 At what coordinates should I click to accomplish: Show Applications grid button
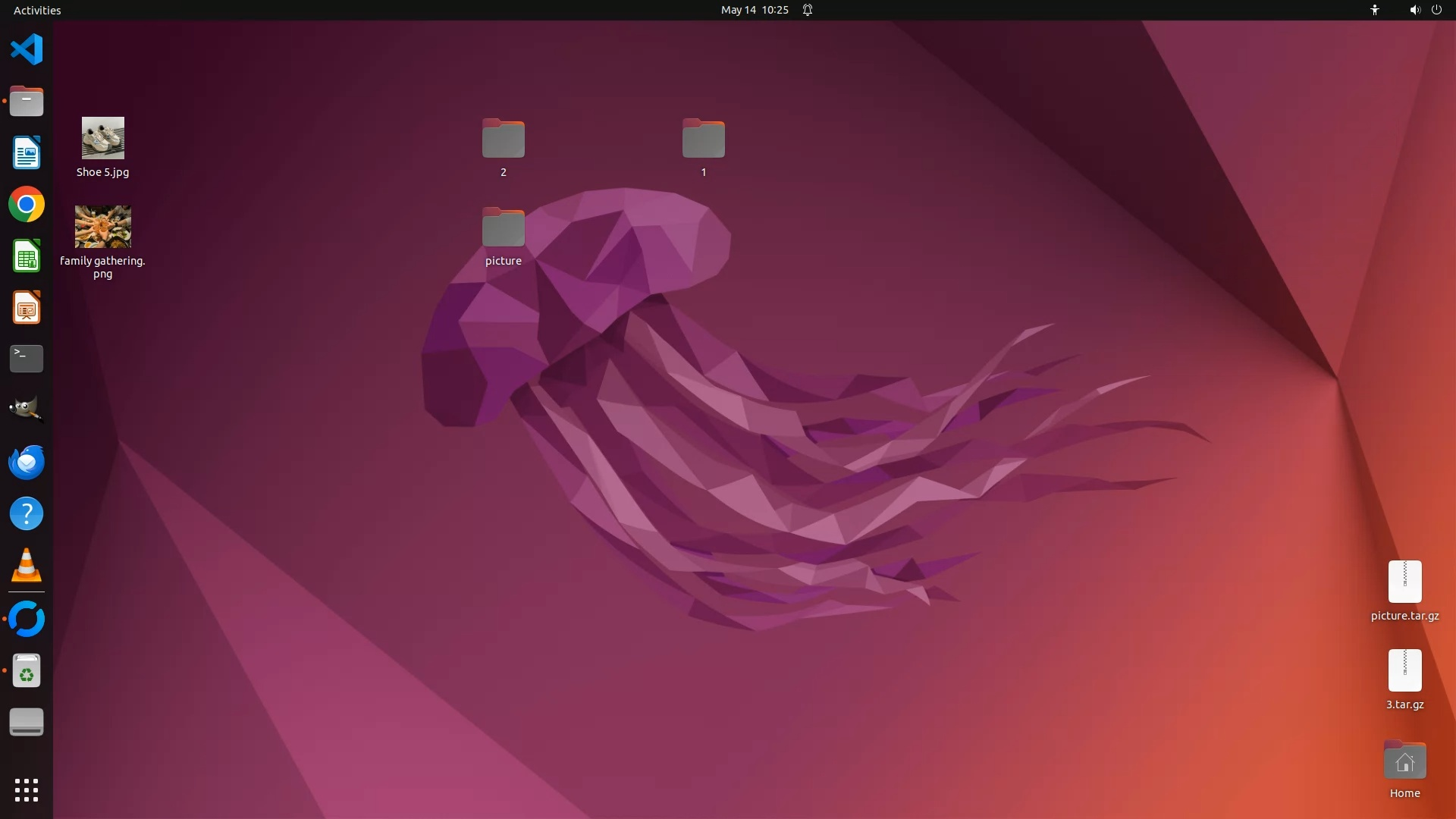pyautogui.click(x=27, y=790)
